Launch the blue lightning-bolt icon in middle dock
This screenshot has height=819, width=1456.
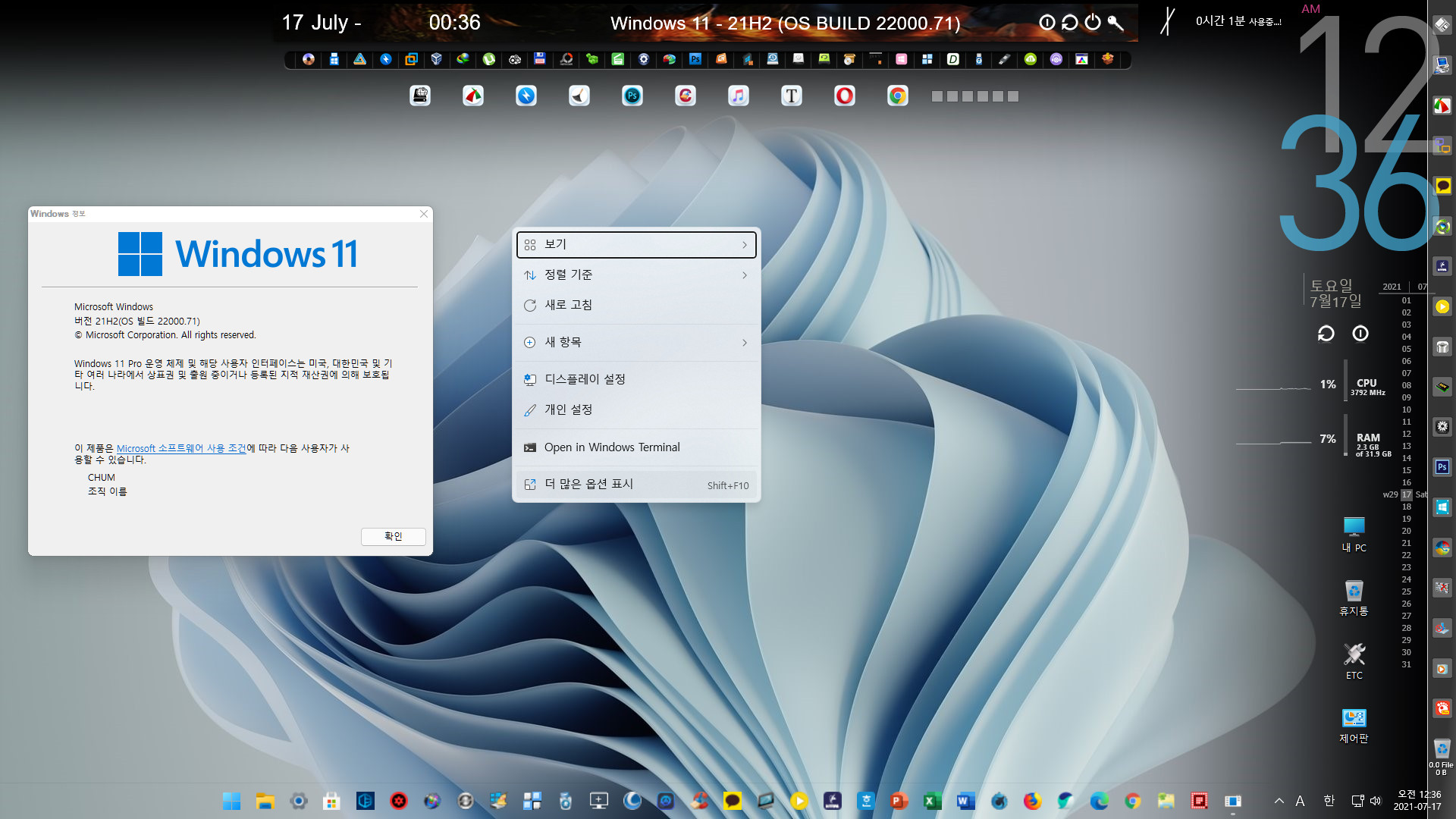(526, 96)
